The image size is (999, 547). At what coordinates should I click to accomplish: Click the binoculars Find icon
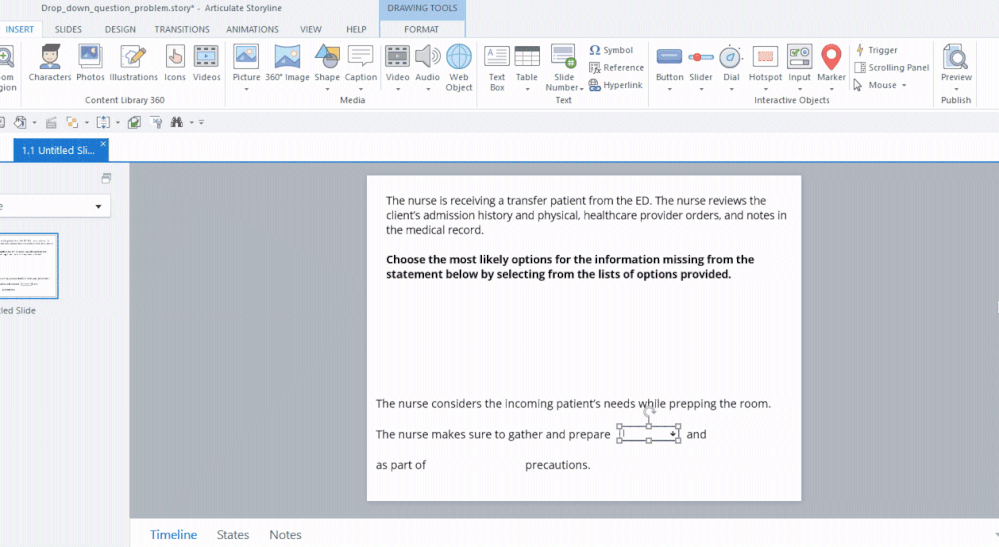tap(176, 122)
